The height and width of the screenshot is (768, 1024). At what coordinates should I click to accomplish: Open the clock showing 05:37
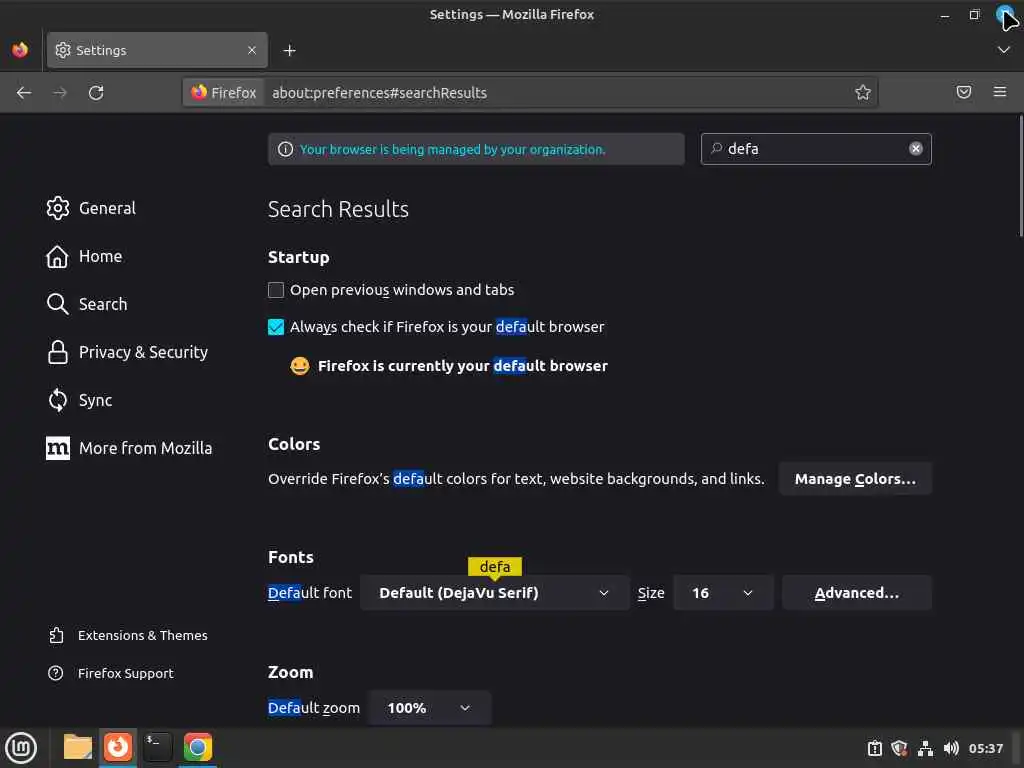[x=985, y=748]
